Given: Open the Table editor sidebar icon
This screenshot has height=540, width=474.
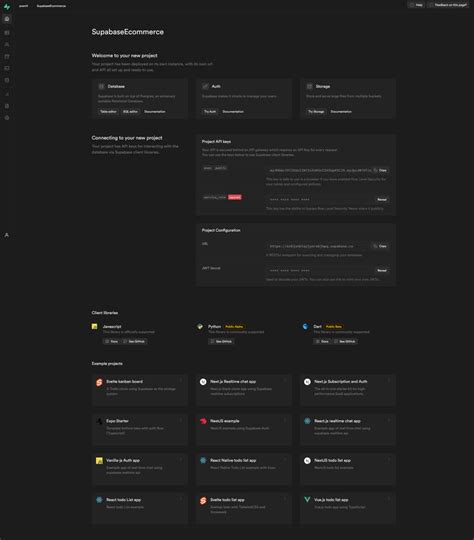Looking at the screenshot, I should coord(7,33).
